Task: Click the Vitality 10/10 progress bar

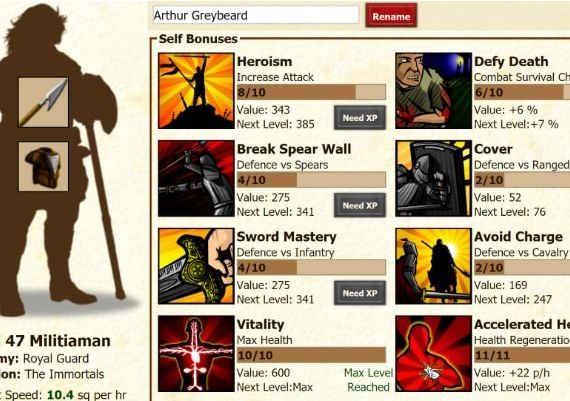Action: (311, 355)
